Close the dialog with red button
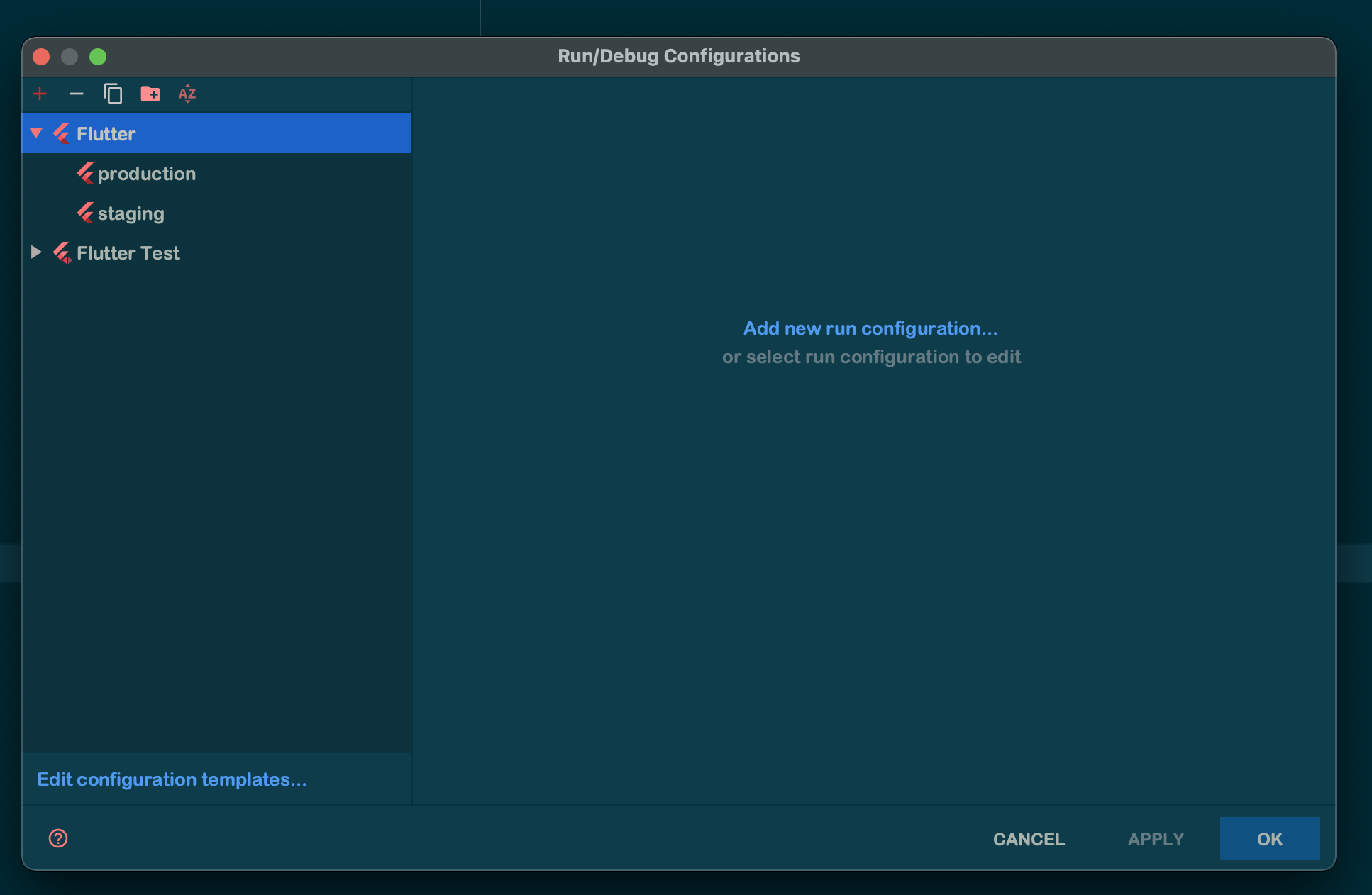1372x895 pixels. click(x=41, y=57)
